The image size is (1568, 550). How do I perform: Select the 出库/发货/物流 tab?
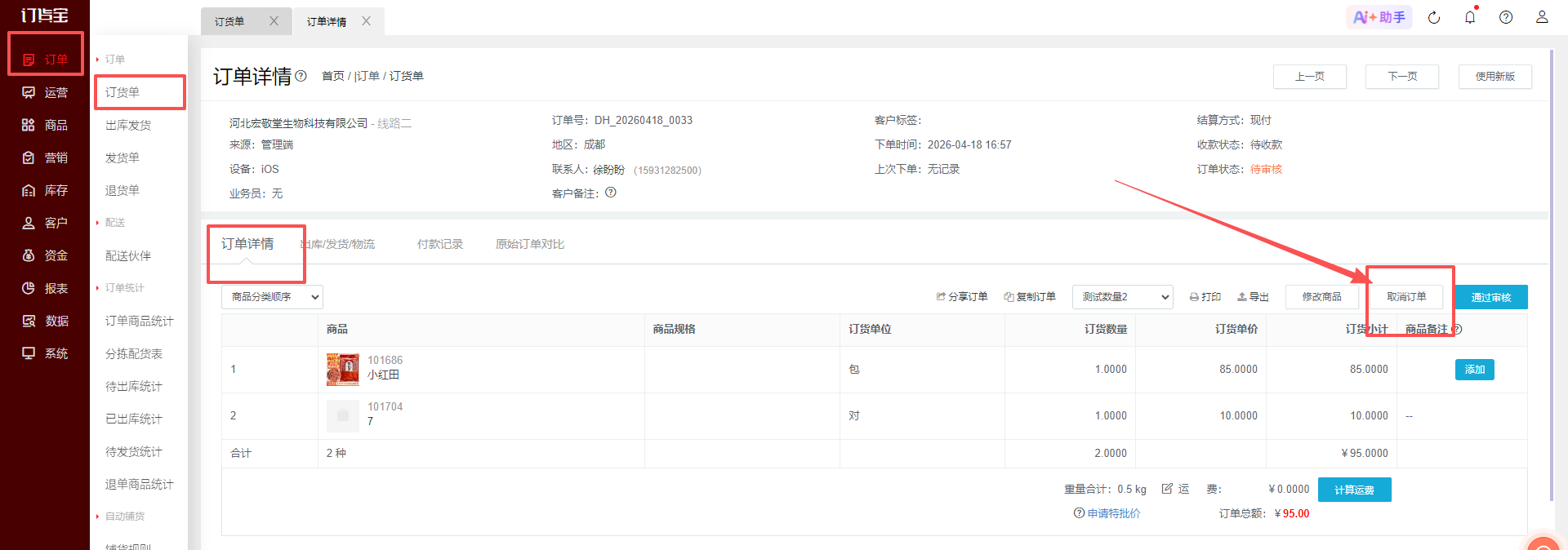coord(338,244)
